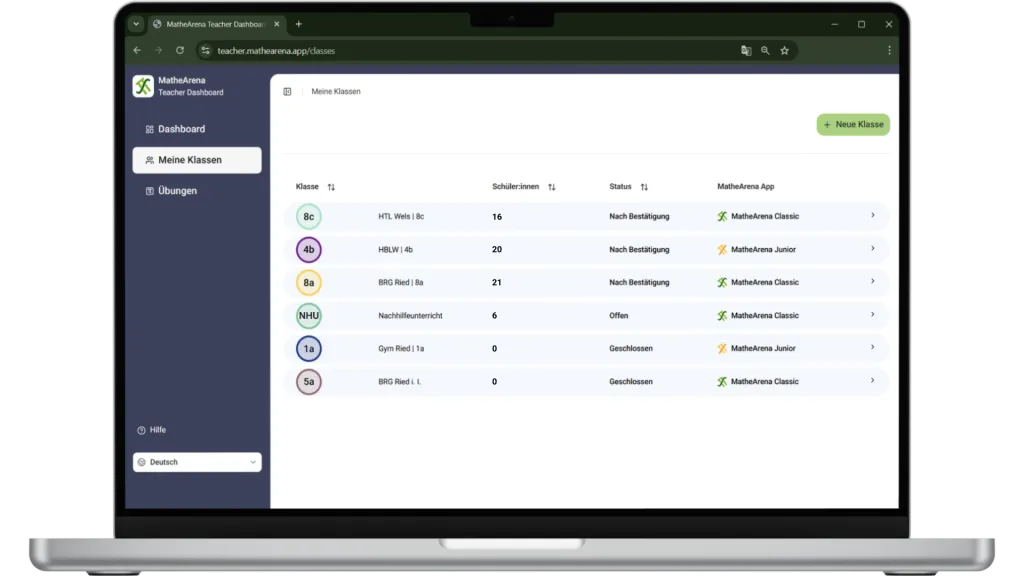Click the browser back arrow
The image size is (1024, 576).
click(137, 51)
